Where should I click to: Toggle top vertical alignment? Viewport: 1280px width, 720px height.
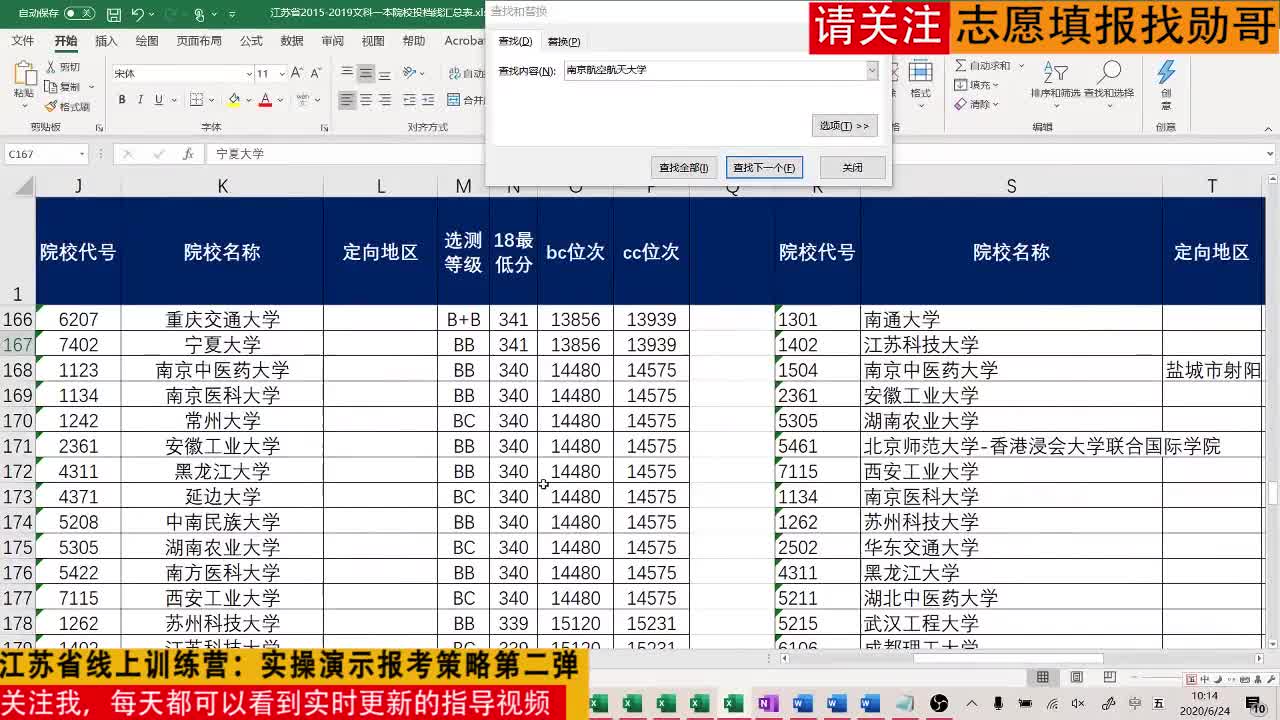(347, 73)
